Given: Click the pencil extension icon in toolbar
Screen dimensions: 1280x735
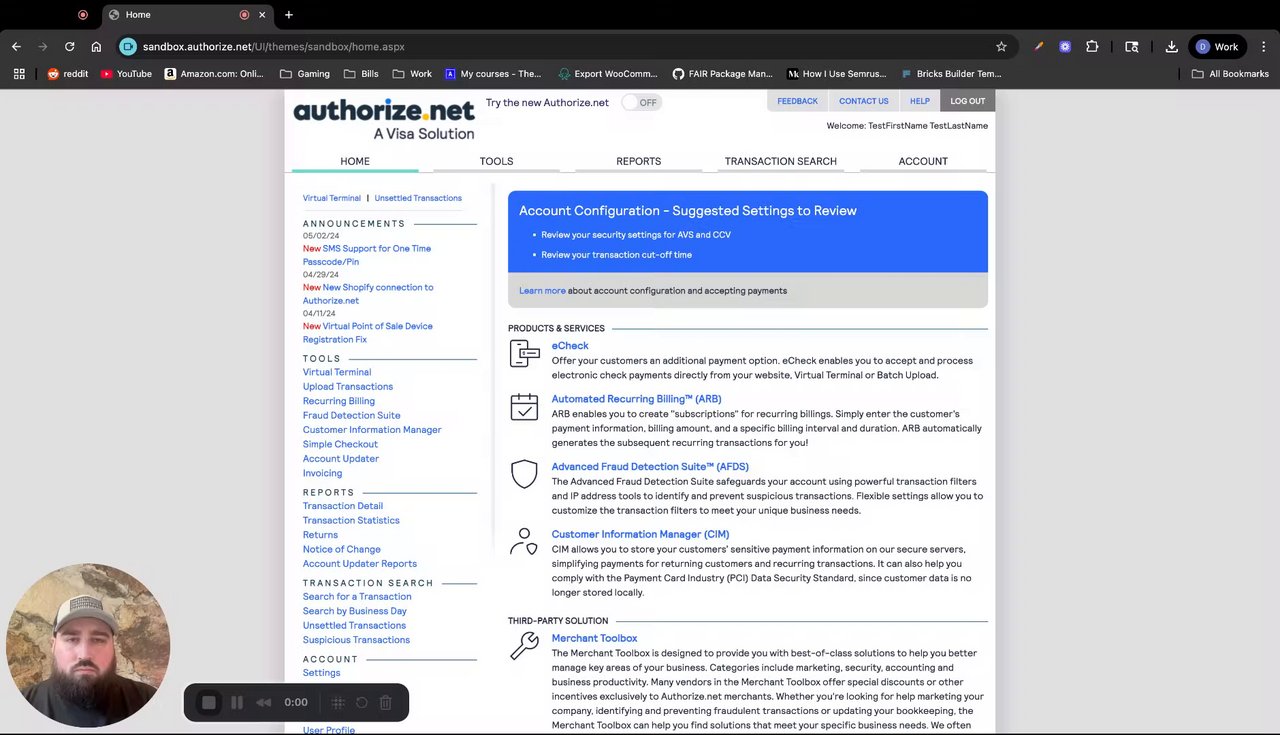Looking at the screenshot, I should click(x=1039, y=46).
